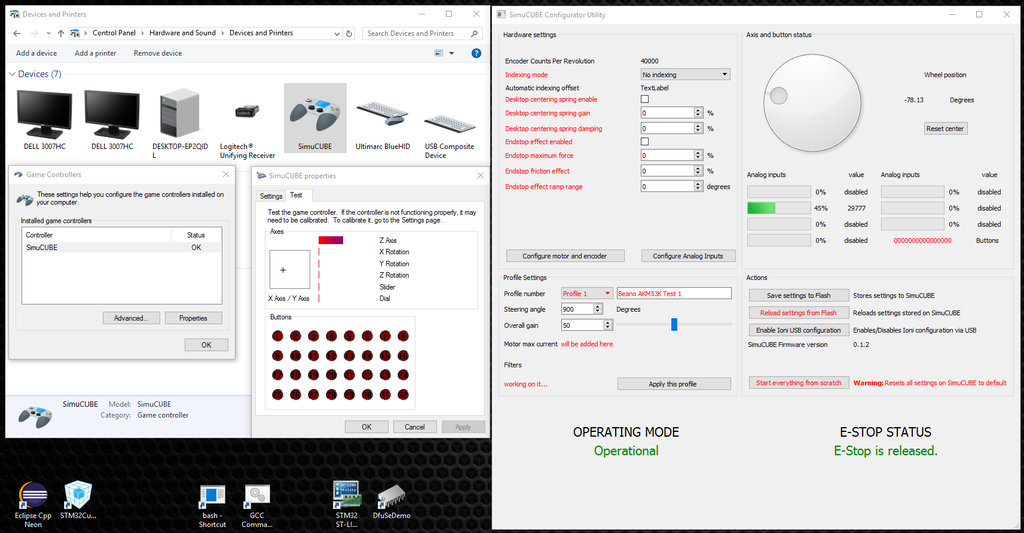Close the SimuCUBE properties dialog

481,175
